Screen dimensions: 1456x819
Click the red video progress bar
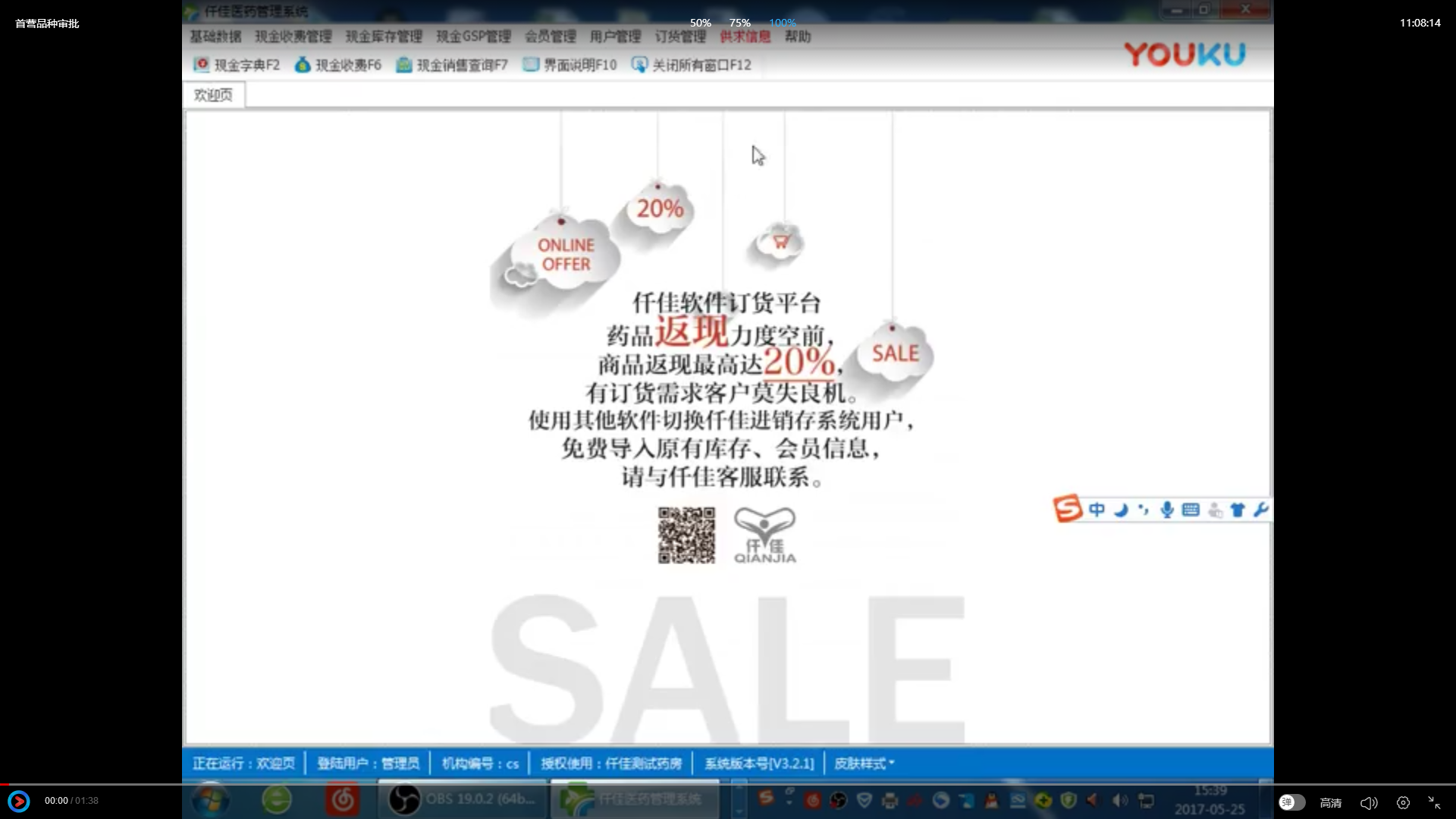[4, 784]
